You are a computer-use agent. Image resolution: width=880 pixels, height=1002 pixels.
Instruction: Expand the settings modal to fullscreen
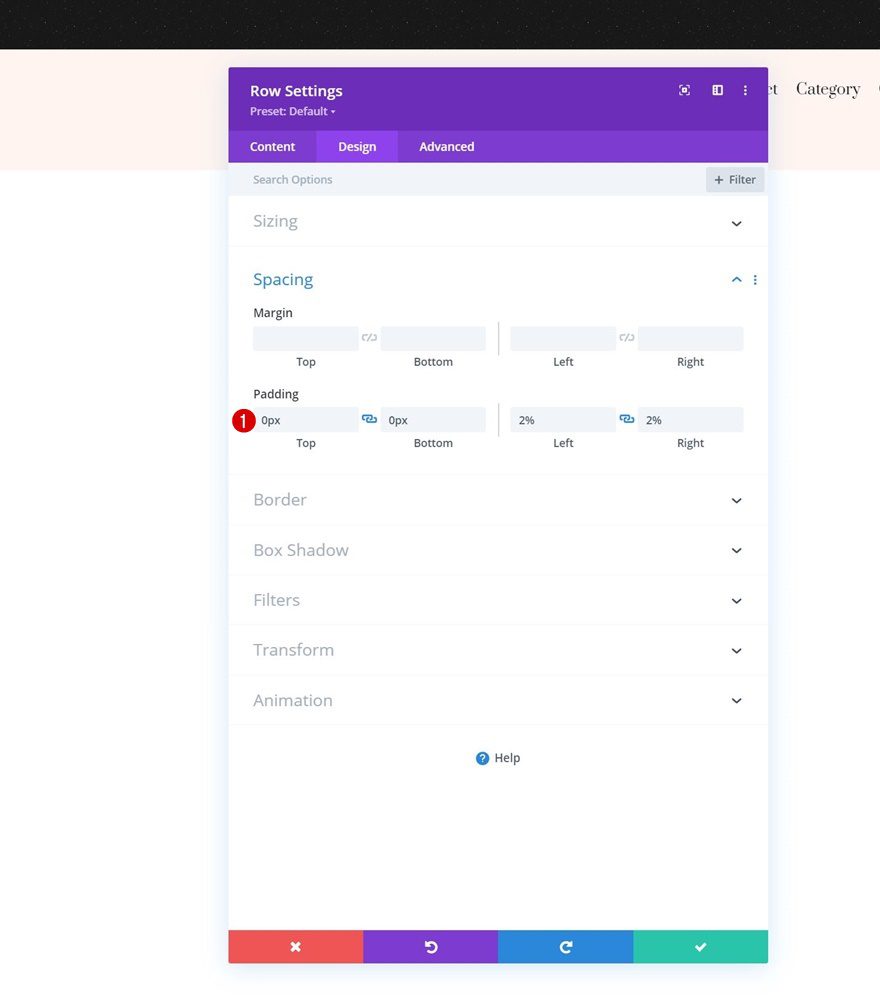tap(684, 90)
